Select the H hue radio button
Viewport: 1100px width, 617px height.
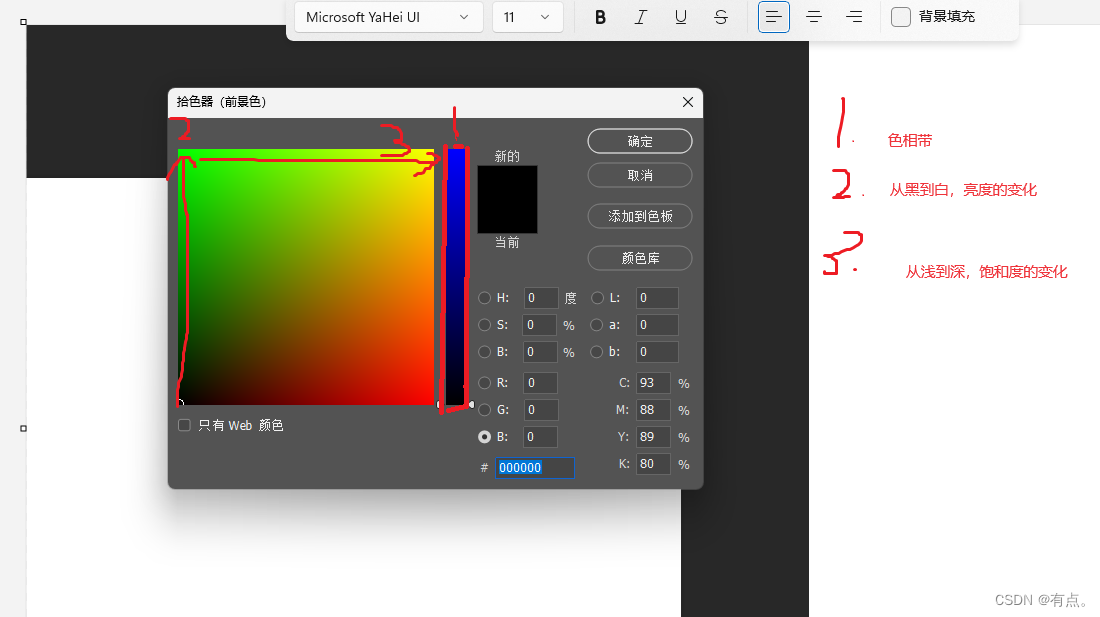[x=484, y=298]
